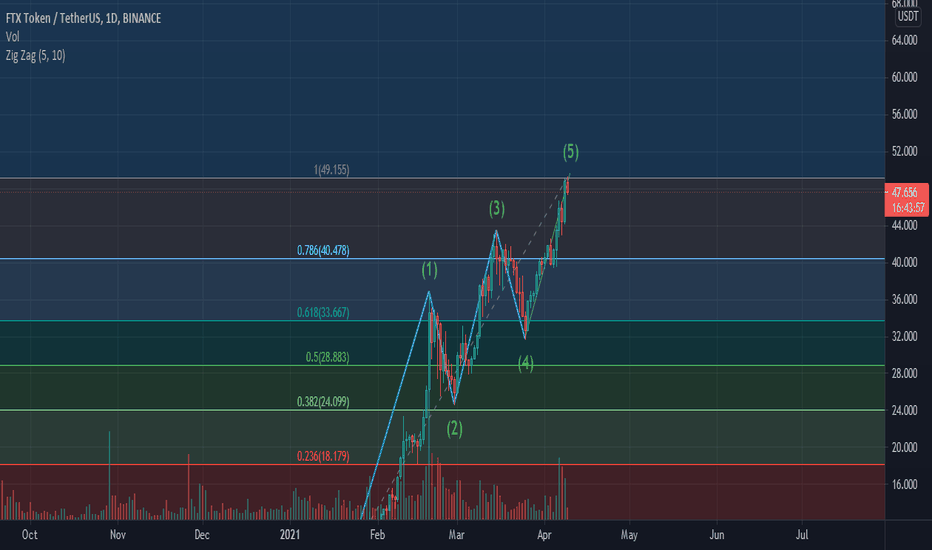Click the USDT currency label on price axis
The height and width of the screenshot is (550, 932).
click(908, 16)
